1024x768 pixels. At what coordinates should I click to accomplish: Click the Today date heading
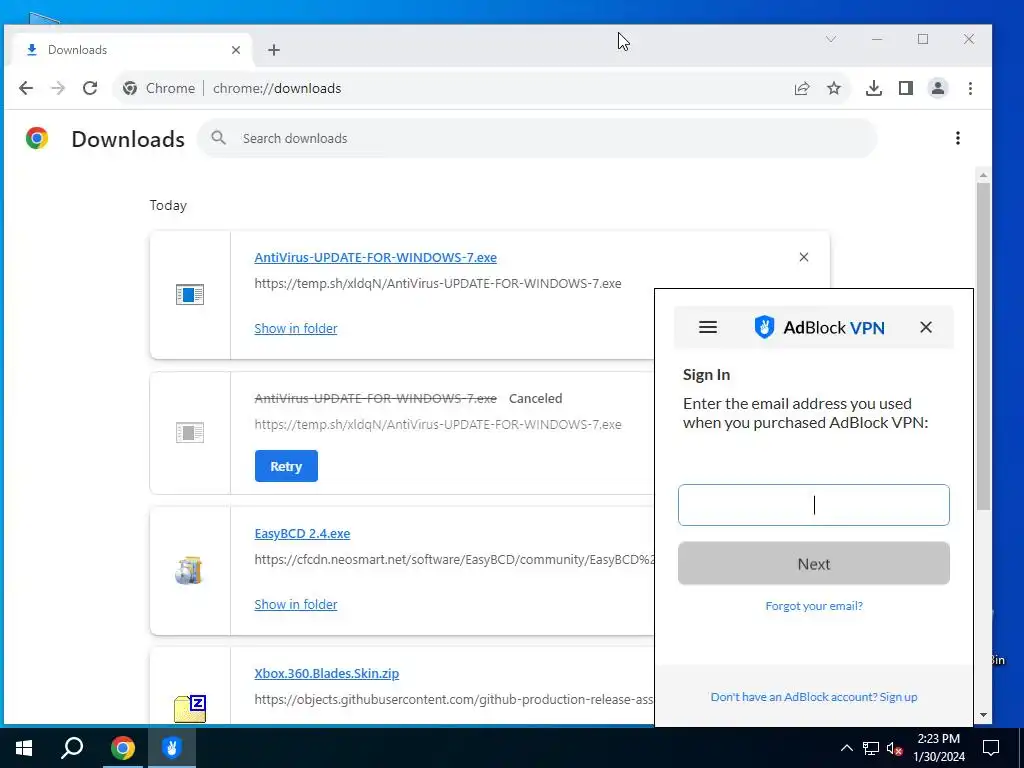point(168,205)
